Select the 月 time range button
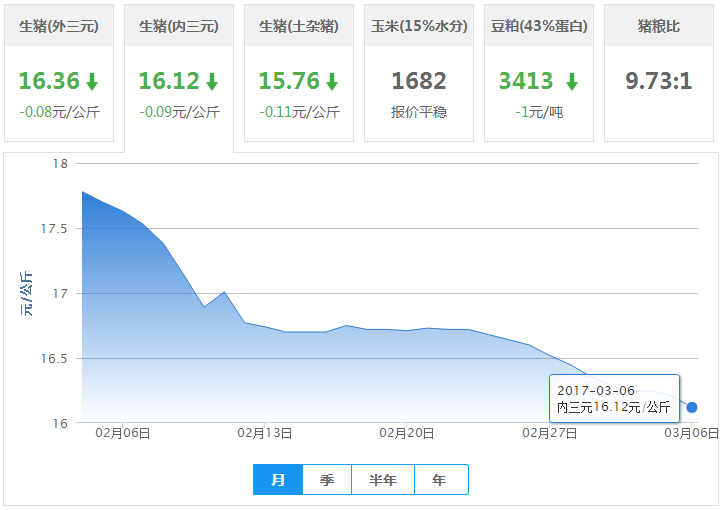 (x=278, y=480)
